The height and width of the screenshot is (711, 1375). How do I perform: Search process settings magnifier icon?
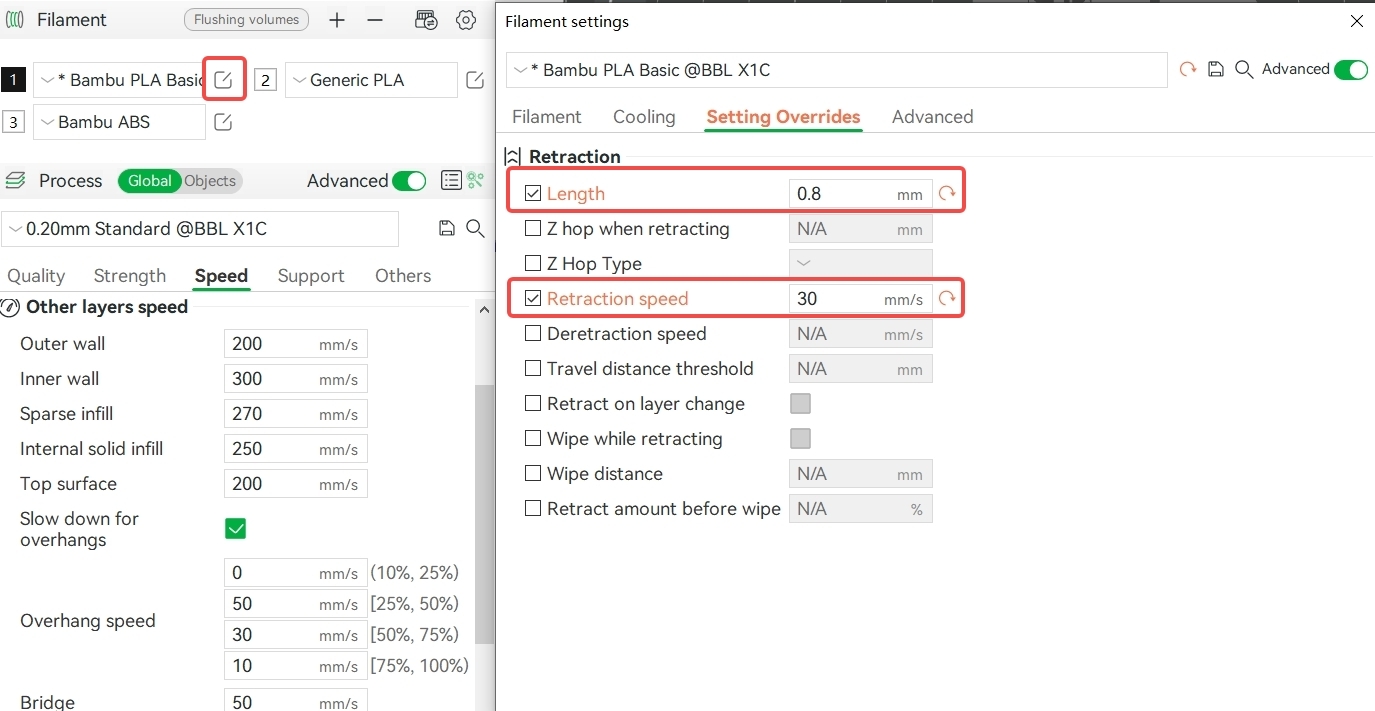point(476,229)
